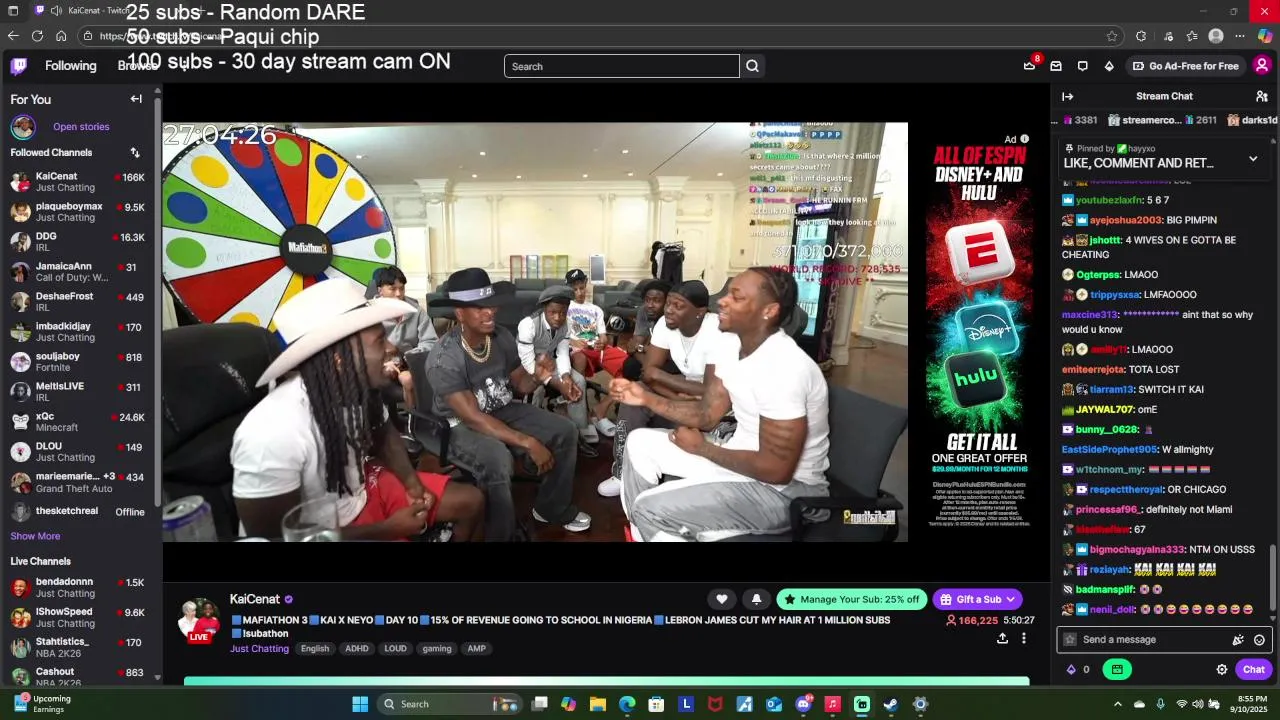Click the KaiCenat live avatar
1280x720 pixels.
pyautogui.click(x=199, y=620)
